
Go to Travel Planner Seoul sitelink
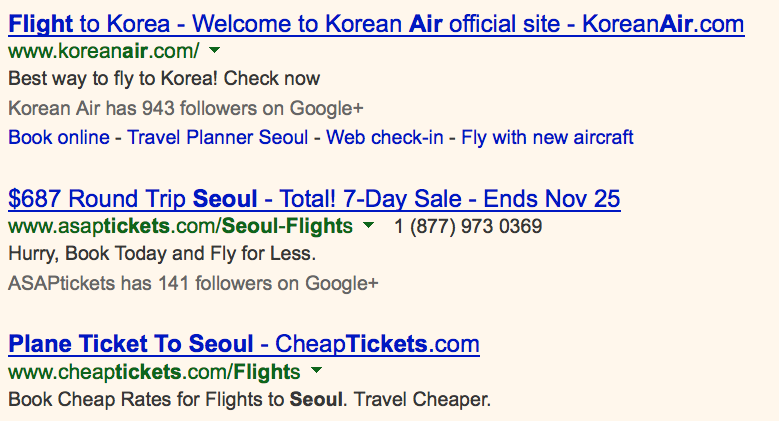point(218,137)
